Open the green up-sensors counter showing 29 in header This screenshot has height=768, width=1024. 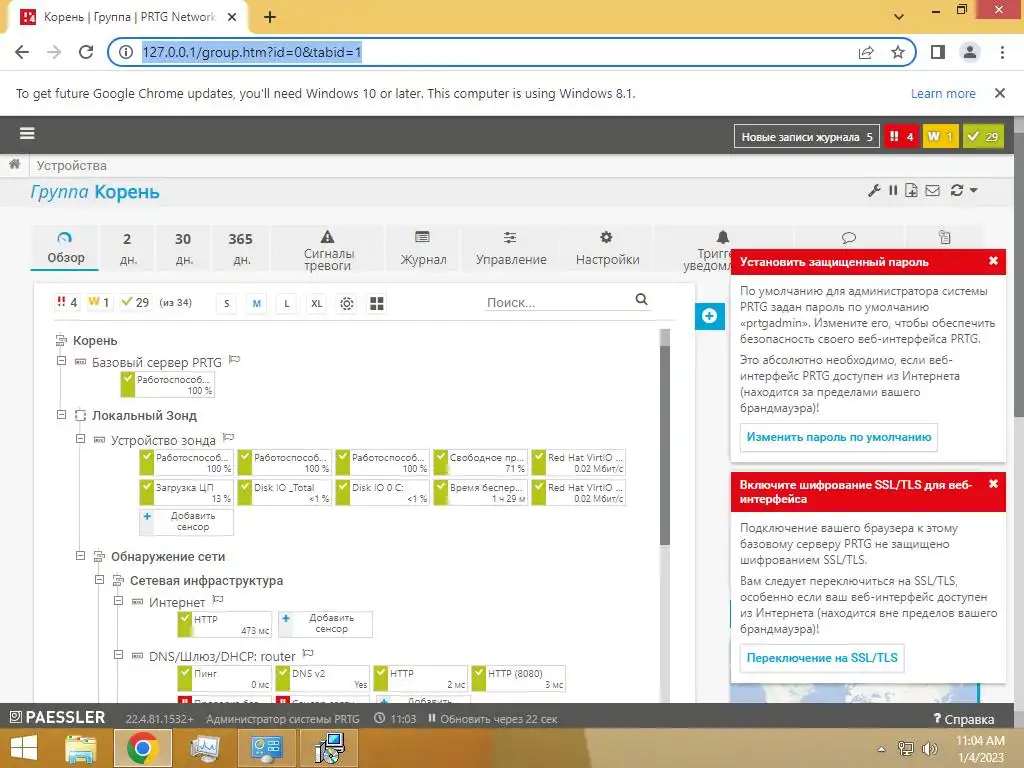pos(984,136)
